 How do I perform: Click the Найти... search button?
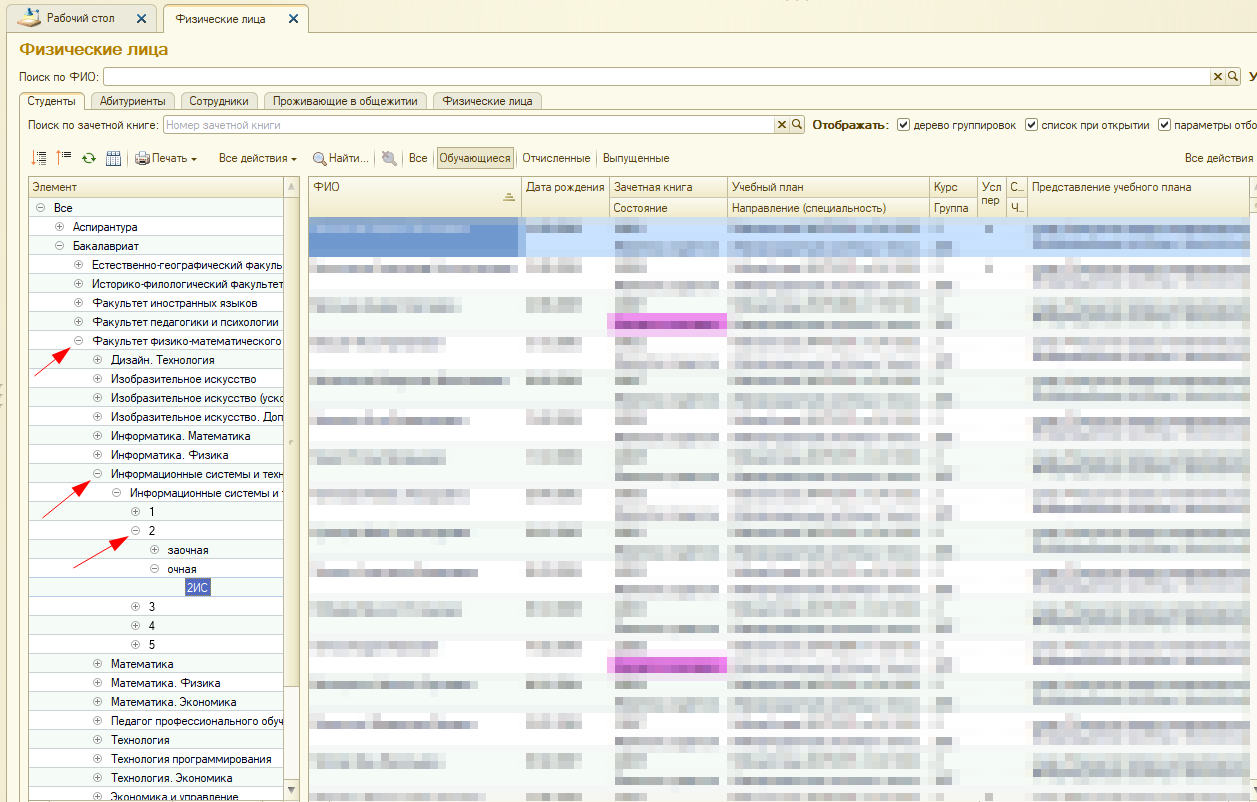(340, 158)
